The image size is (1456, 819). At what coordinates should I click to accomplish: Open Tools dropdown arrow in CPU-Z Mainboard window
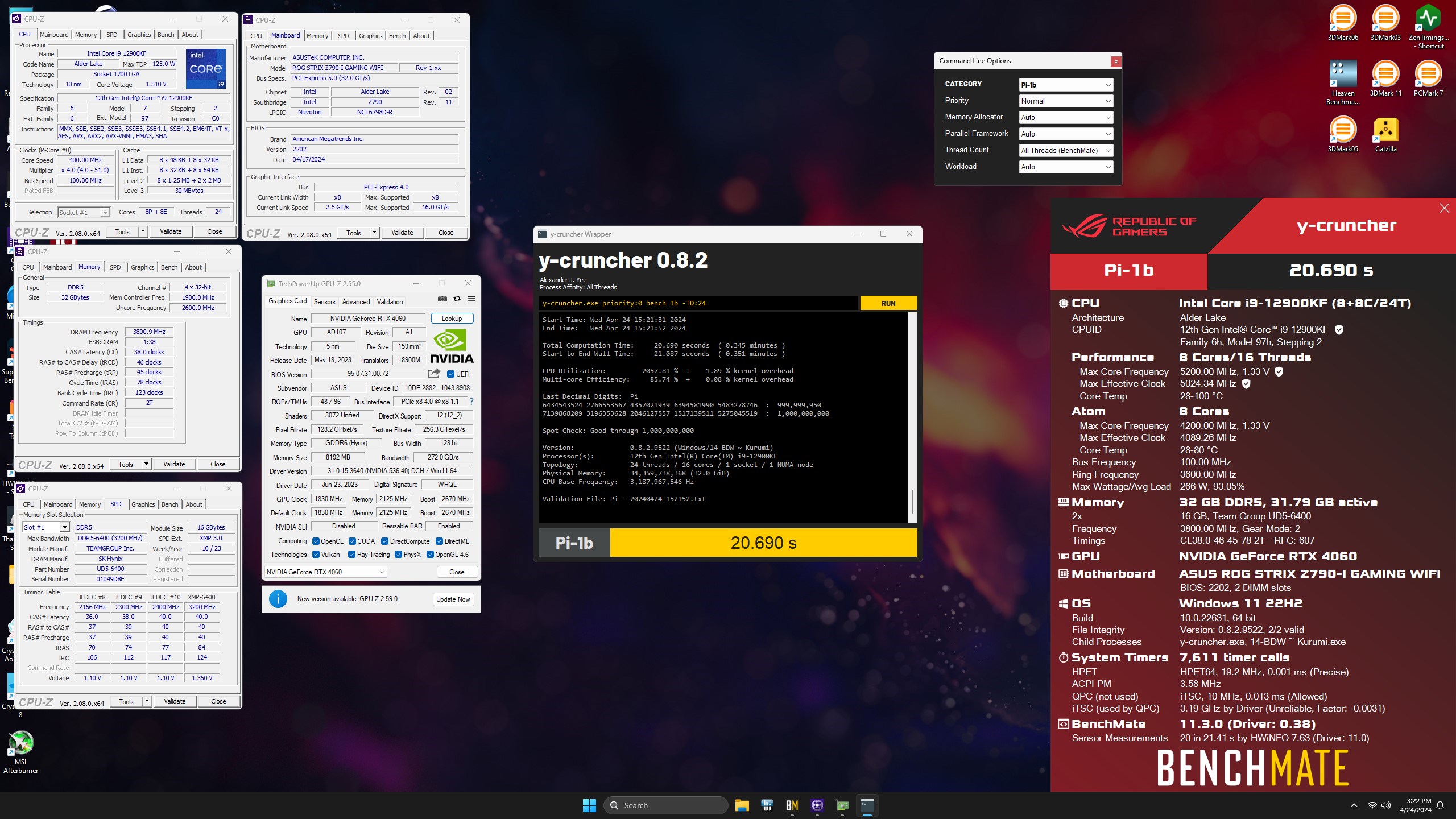[374, 233]
